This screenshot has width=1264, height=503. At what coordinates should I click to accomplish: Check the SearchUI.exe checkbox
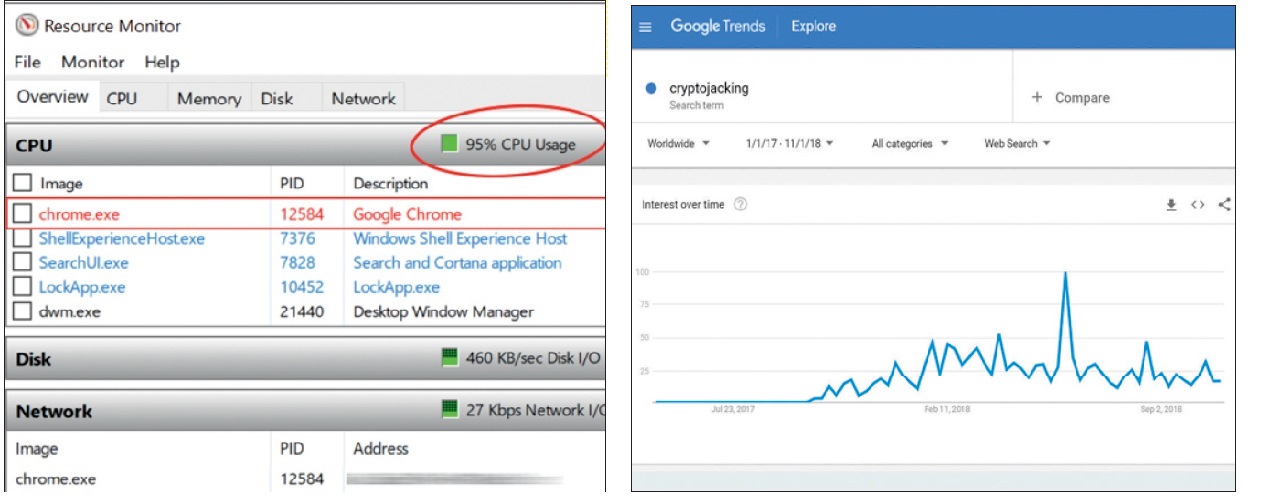point(22,263)
